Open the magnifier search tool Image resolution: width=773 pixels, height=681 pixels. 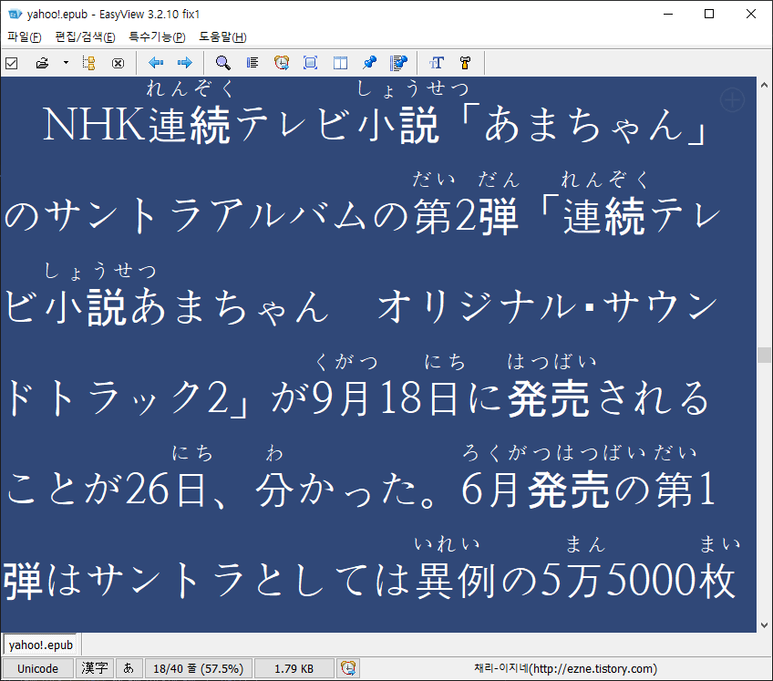223,63
